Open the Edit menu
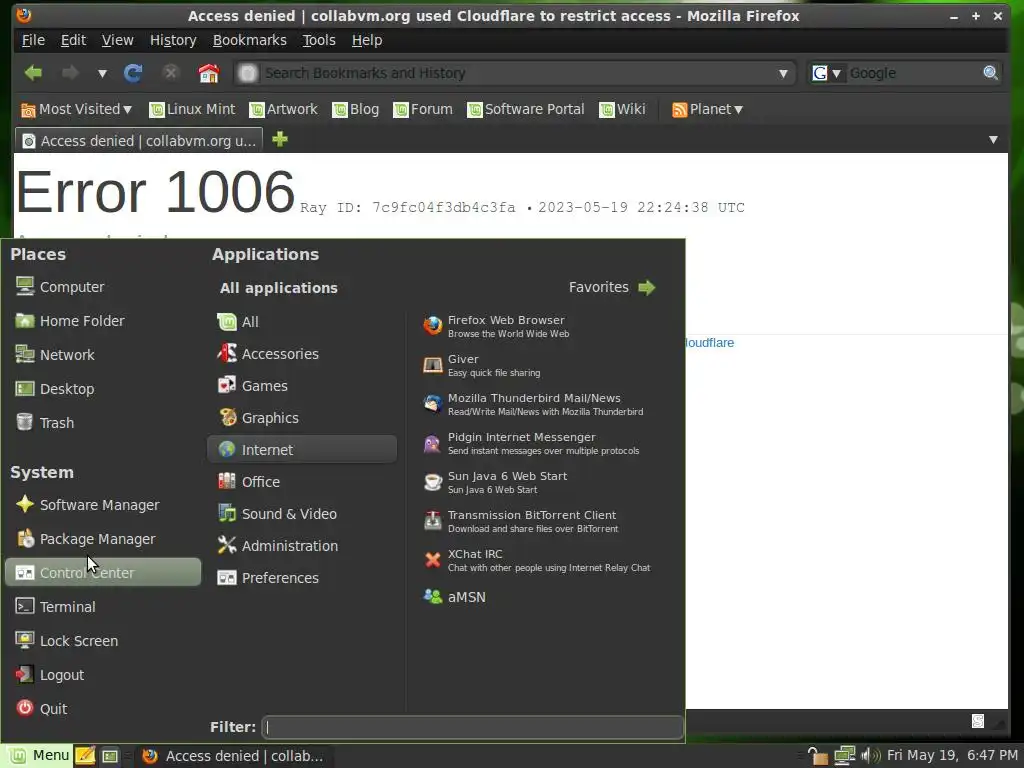The image size is (1024, 768). [x=73, y=40]
